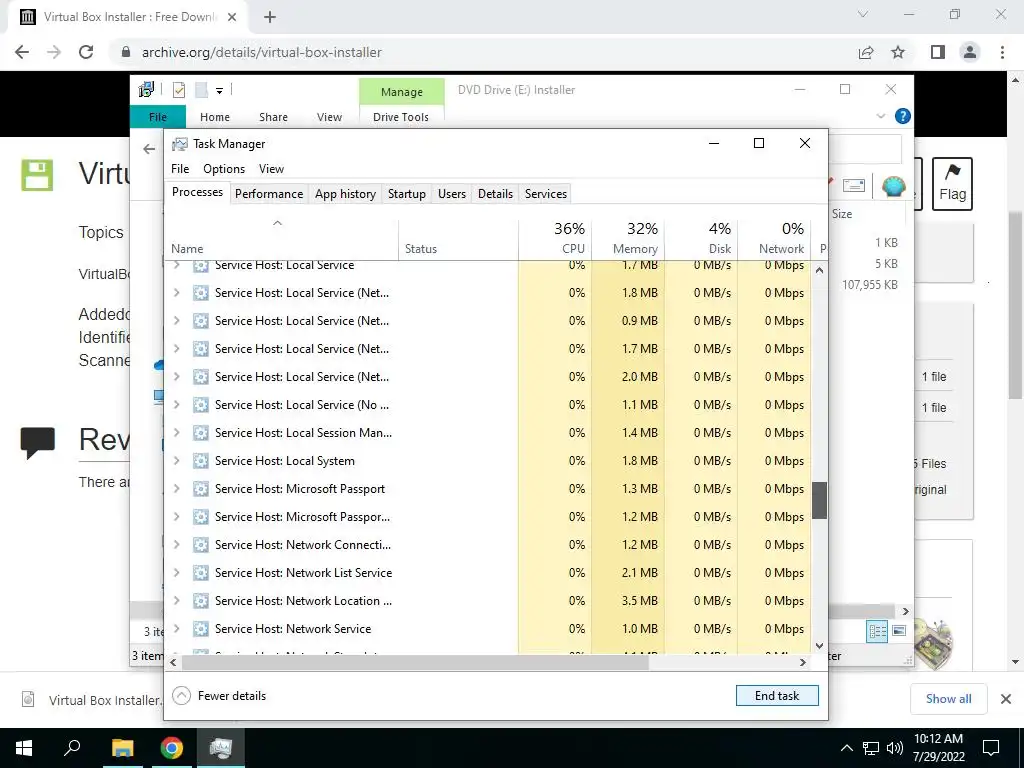Click the network tray icon

click(871, 748)
